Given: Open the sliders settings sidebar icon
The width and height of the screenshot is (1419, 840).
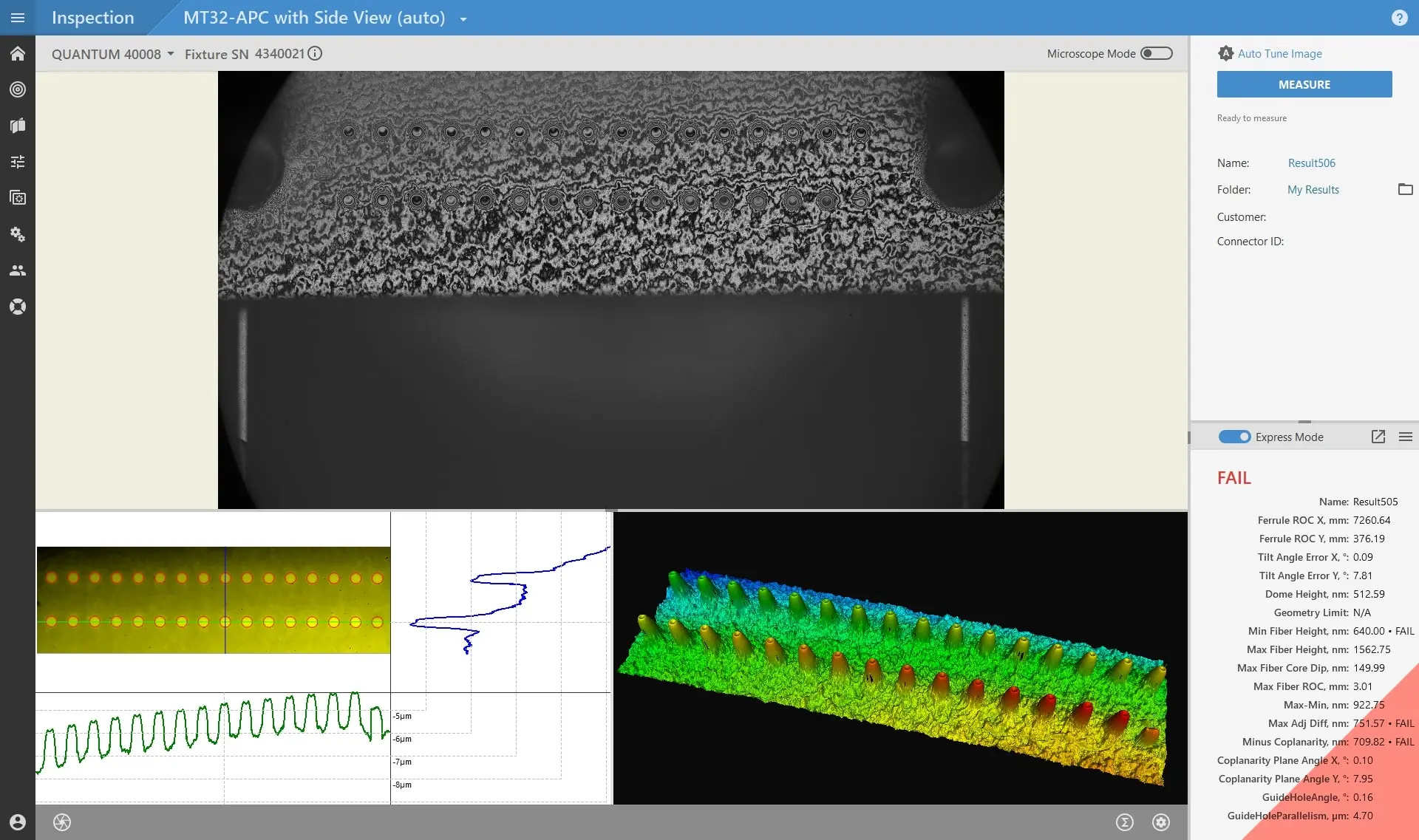Looking at the screenshot, I should coord(18,162).
